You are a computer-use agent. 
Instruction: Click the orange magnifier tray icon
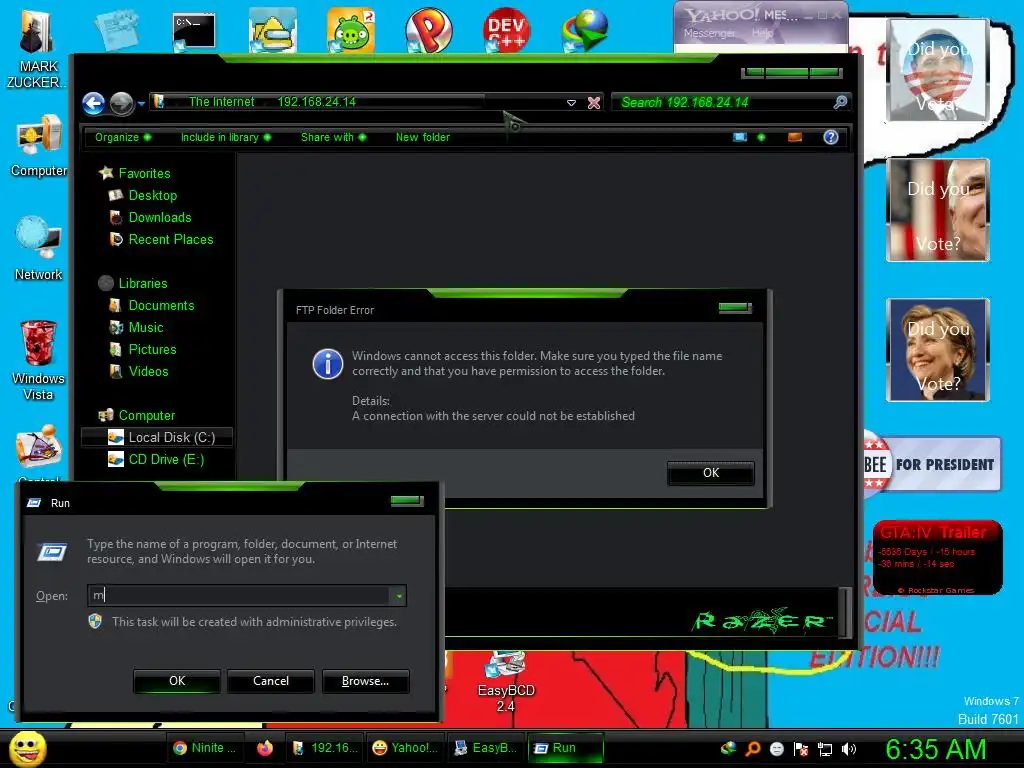pos(753,748)
